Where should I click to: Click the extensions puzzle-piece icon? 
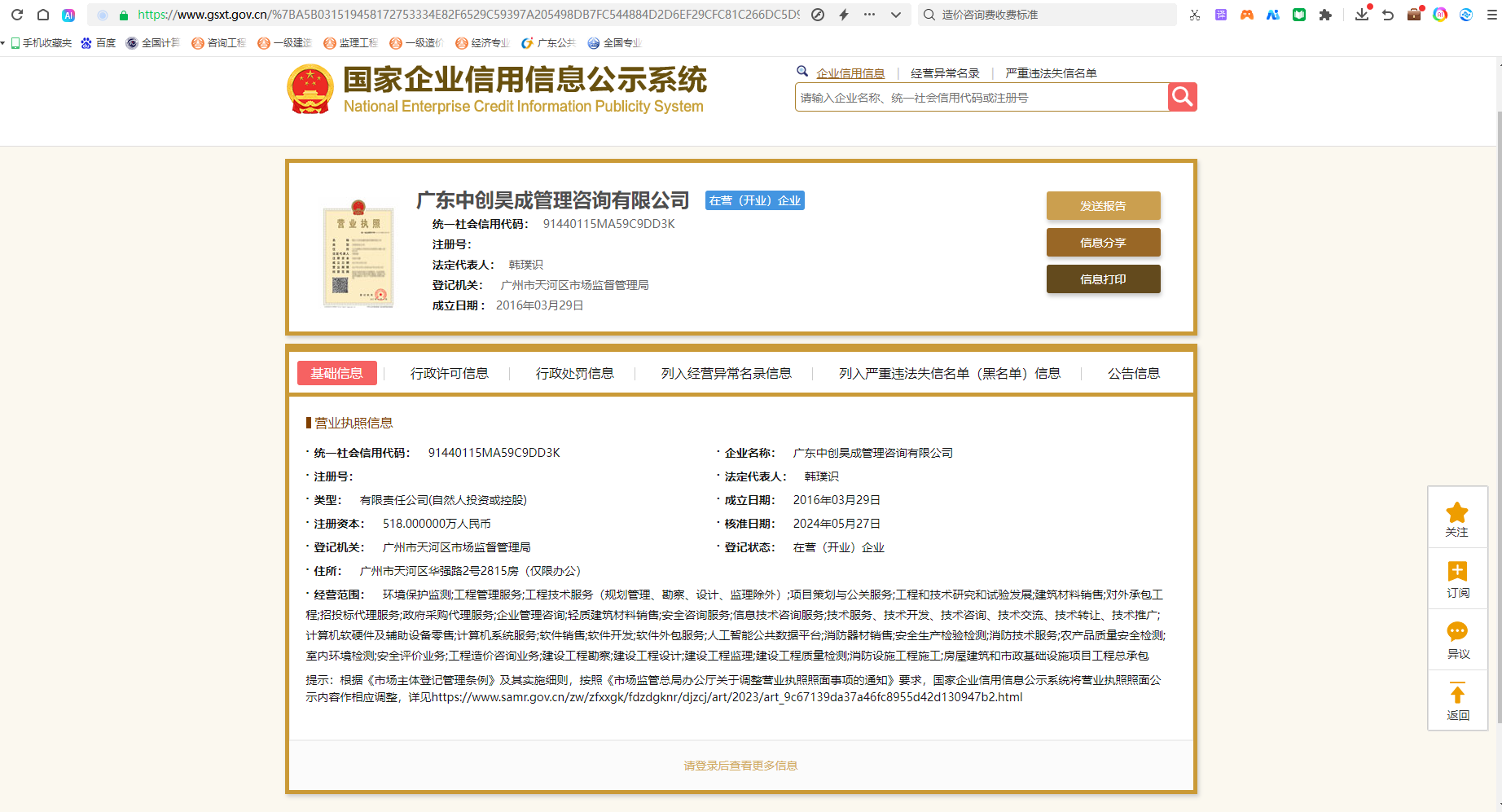click(1324, 15)
